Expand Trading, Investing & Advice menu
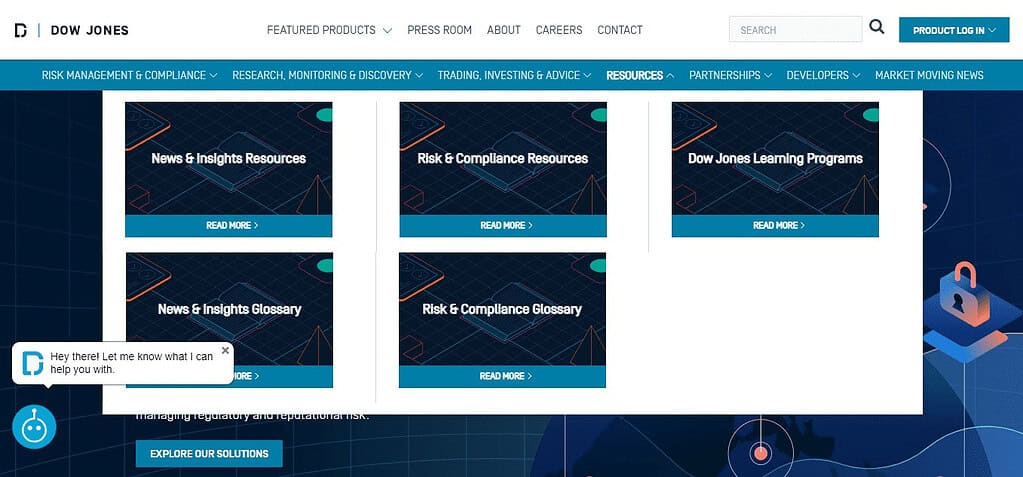The width and height of the screenshot is (1023, 477). [514, 75]
